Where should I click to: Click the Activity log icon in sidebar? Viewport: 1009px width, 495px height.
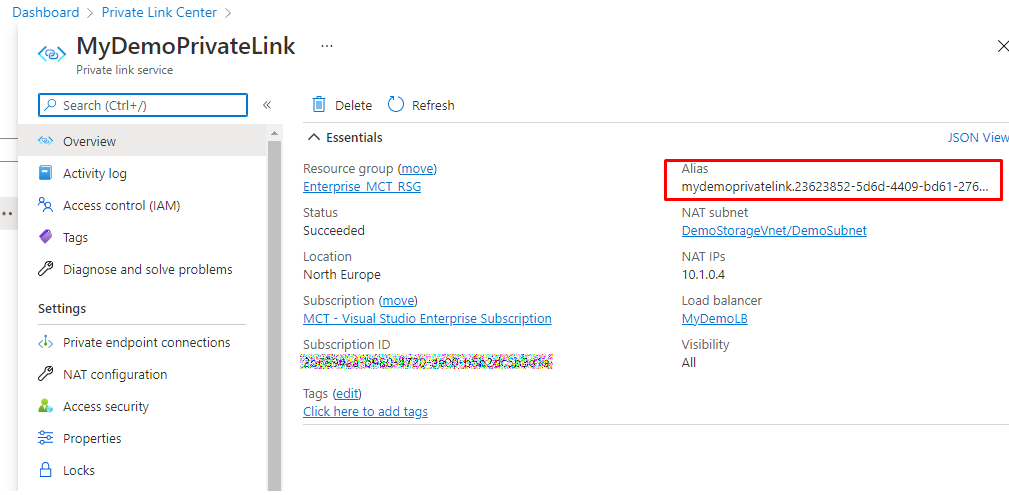coord(45,173)
